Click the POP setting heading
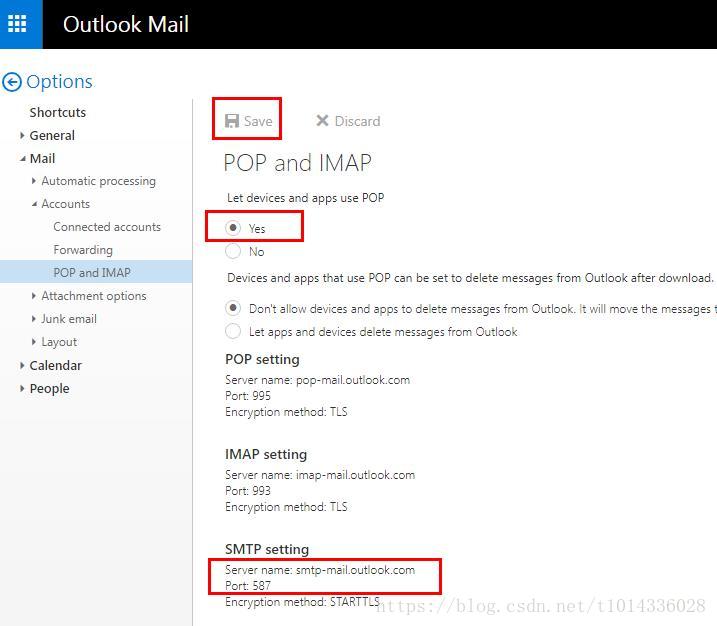This screenshot has width=717, height=626. tap(262, 359)
